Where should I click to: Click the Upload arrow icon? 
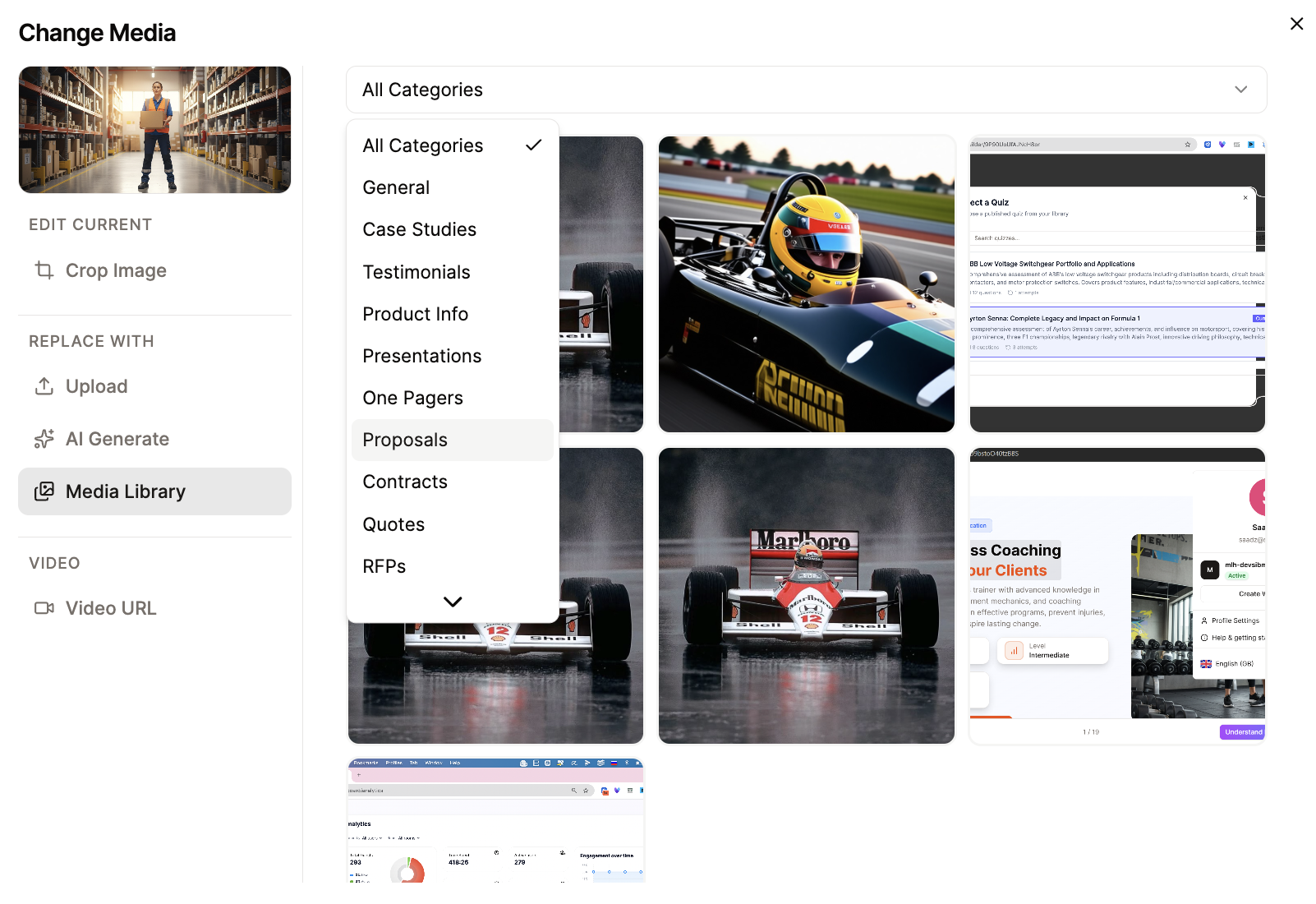point(44,386)
